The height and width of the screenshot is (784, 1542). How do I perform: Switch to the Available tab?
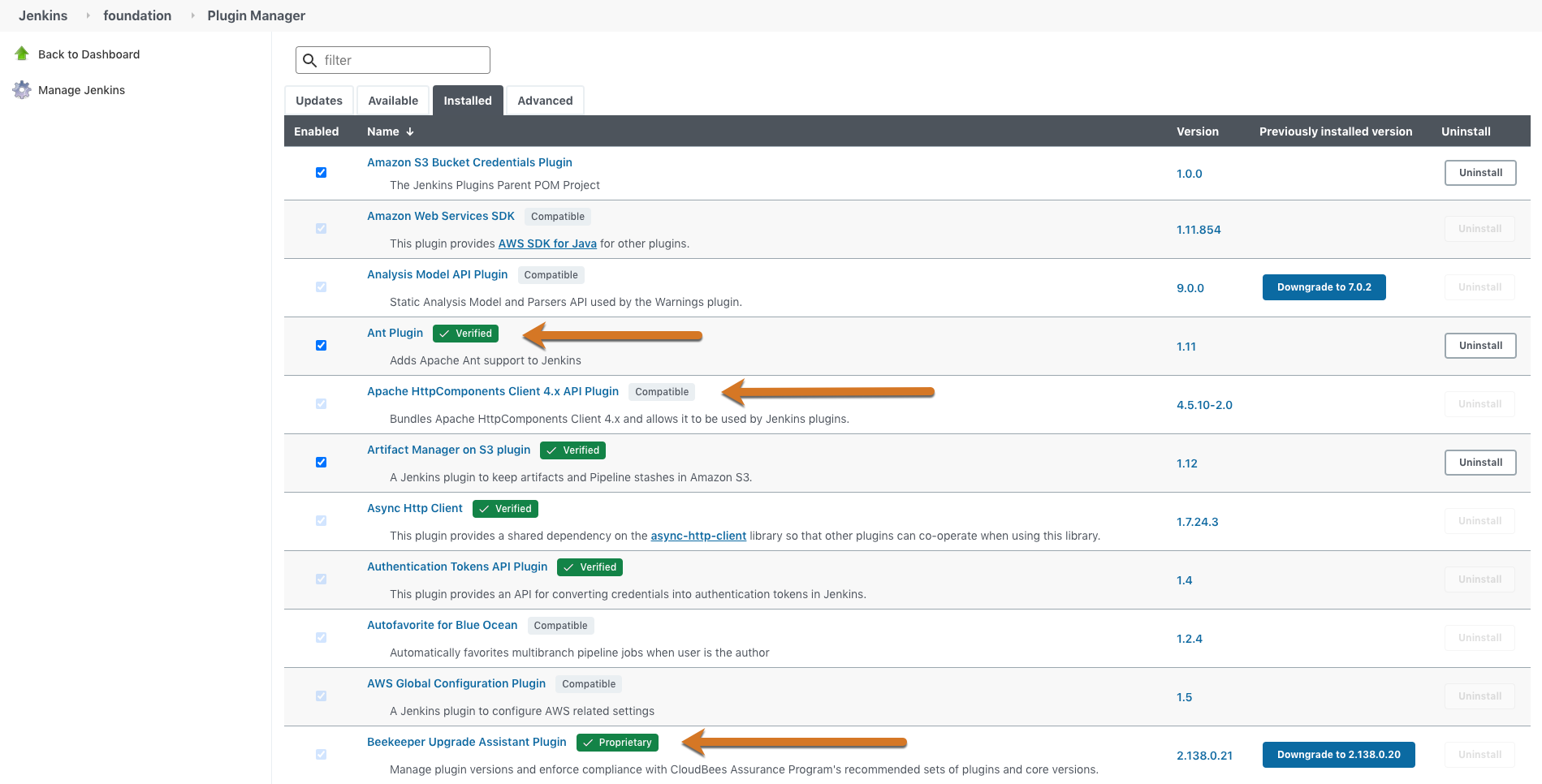pos(393,101)
